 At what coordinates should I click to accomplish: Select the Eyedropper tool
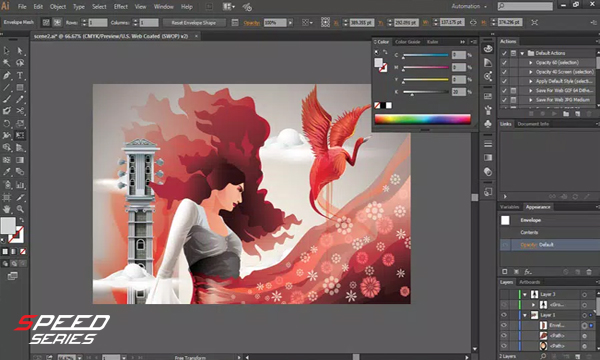click(x=7, y=172)
